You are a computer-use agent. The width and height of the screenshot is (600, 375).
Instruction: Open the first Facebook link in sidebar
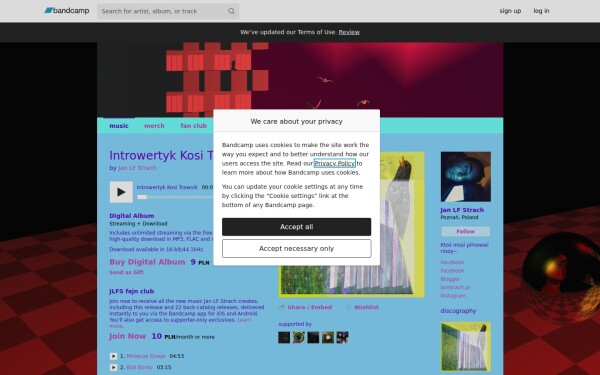pyautogui.click(x=452, y=262)
